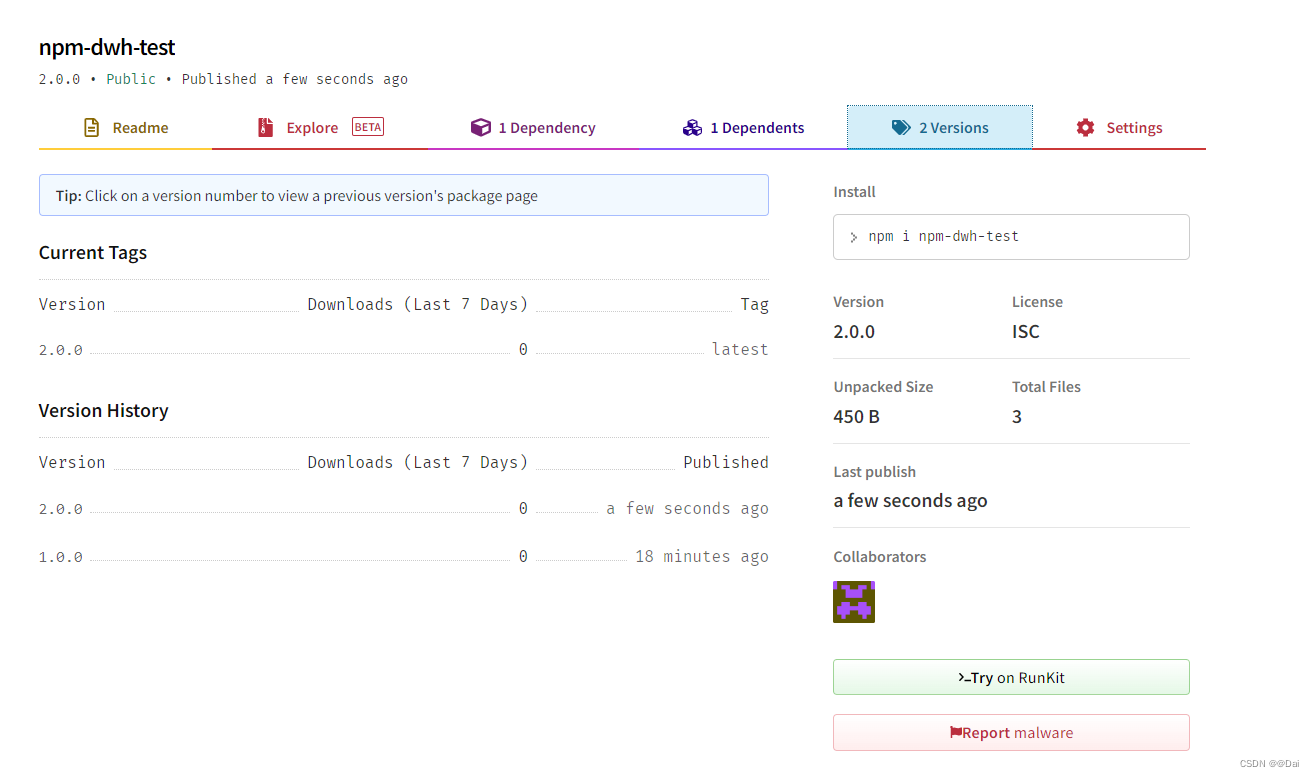Click the Explore zip file icon

point(265,128)
